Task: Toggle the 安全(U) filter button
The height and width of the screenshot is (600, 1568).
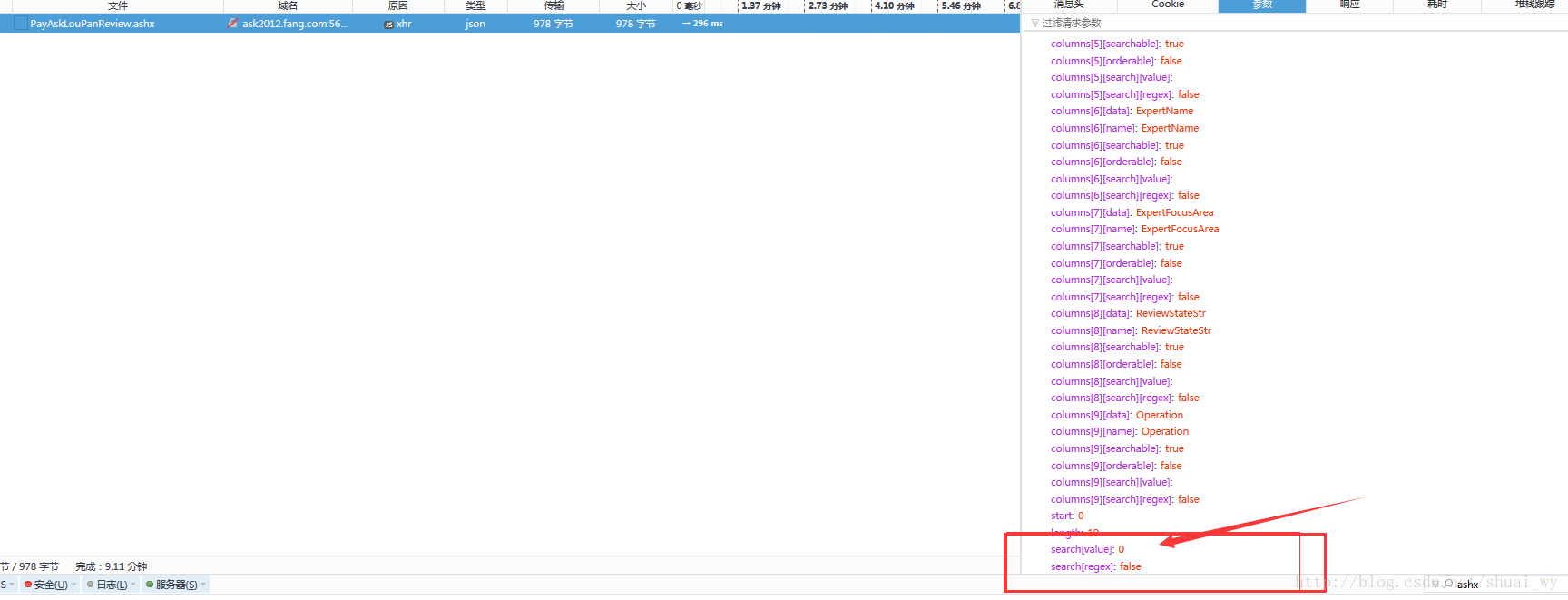Action: pyautogui.click(x=50, y=585)
